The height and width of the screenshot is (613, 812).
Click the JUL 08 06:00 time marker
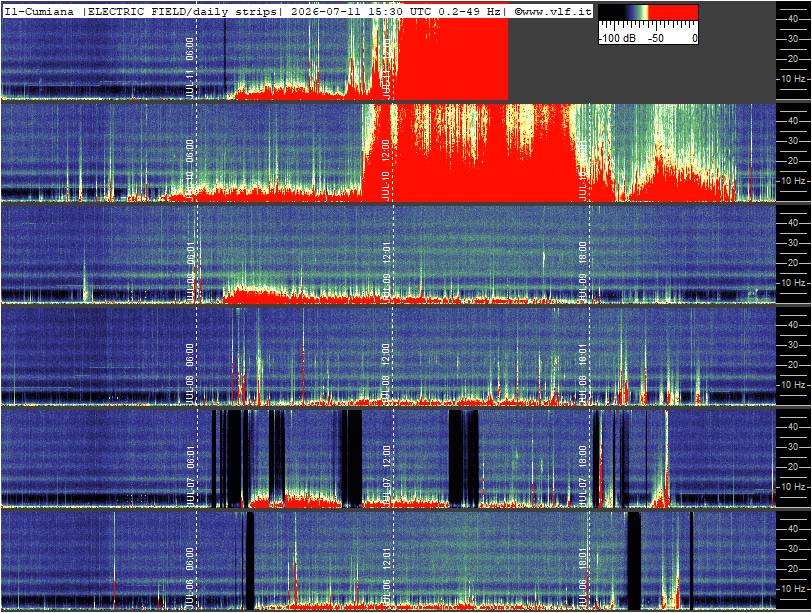190,373
